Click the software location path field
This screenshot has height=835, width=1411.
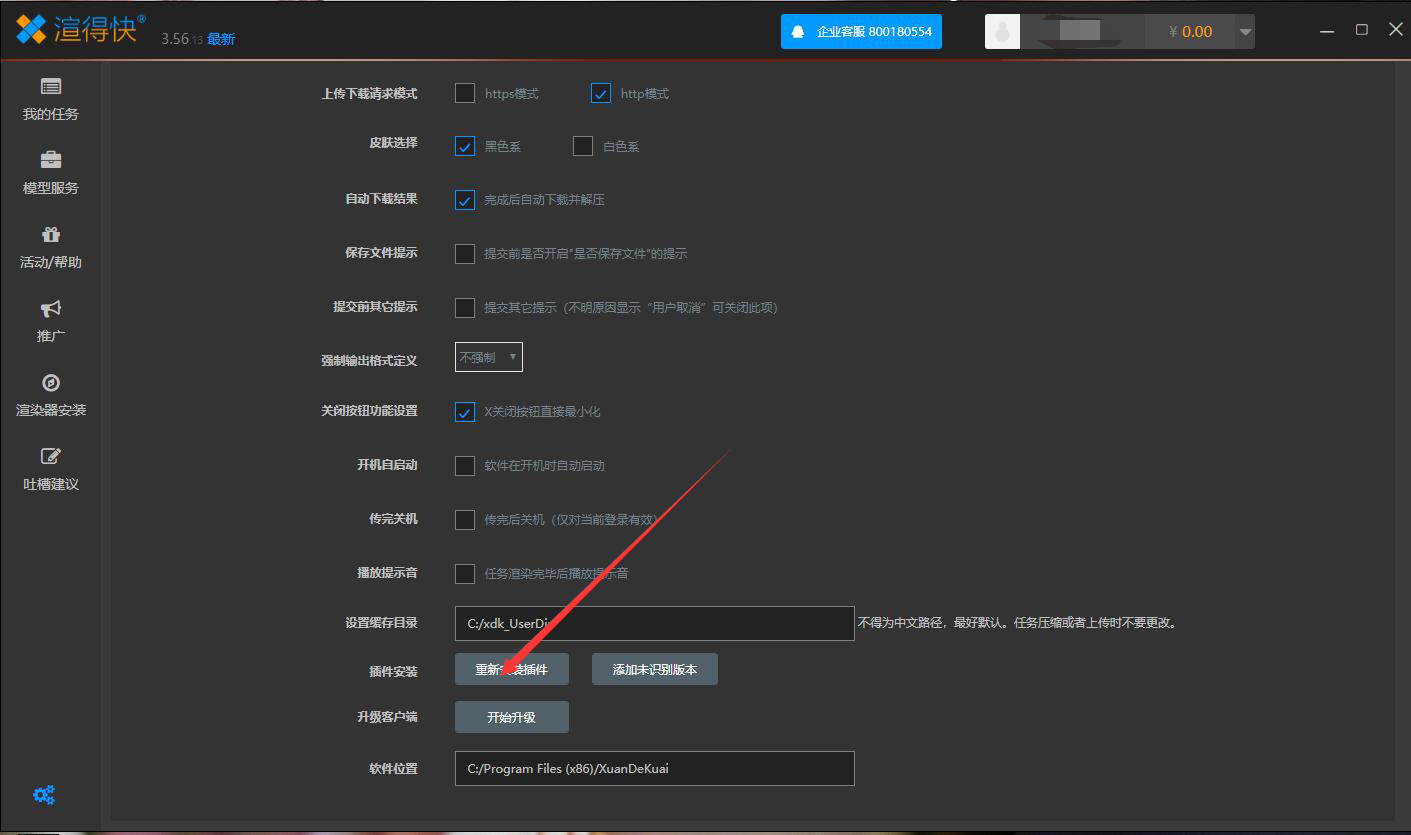(x=654, y=768)
